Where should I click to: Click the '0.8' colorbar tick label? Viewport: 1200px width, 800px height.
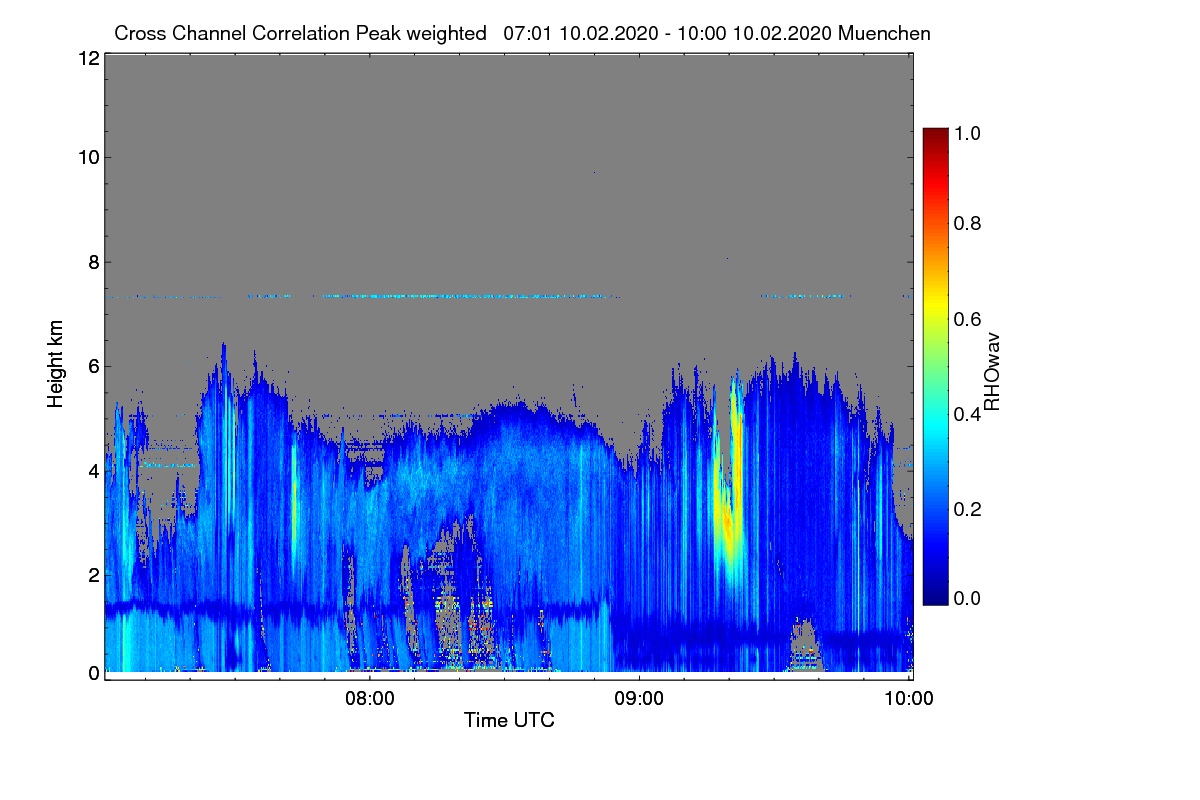[x=966, y=223]
